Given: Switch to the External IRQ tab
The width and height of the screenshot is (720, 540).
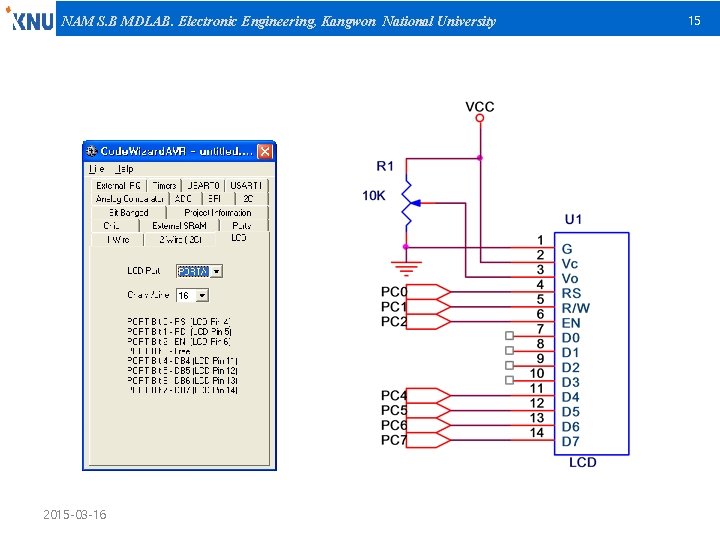Looking at the screenshot, I should point(118,186).
